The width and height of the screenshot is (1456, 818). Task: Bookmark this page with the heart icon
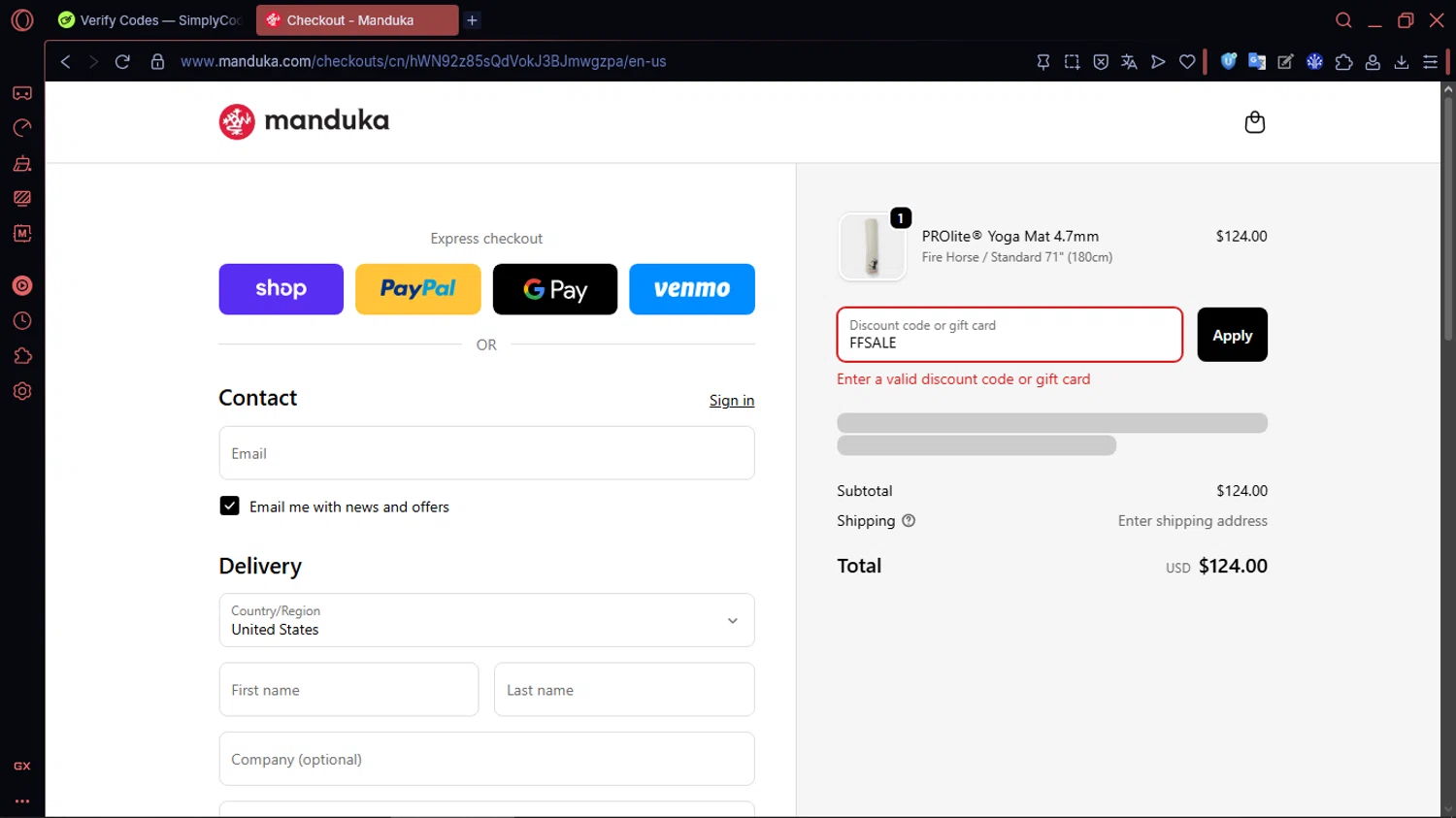click(1187, 61)
